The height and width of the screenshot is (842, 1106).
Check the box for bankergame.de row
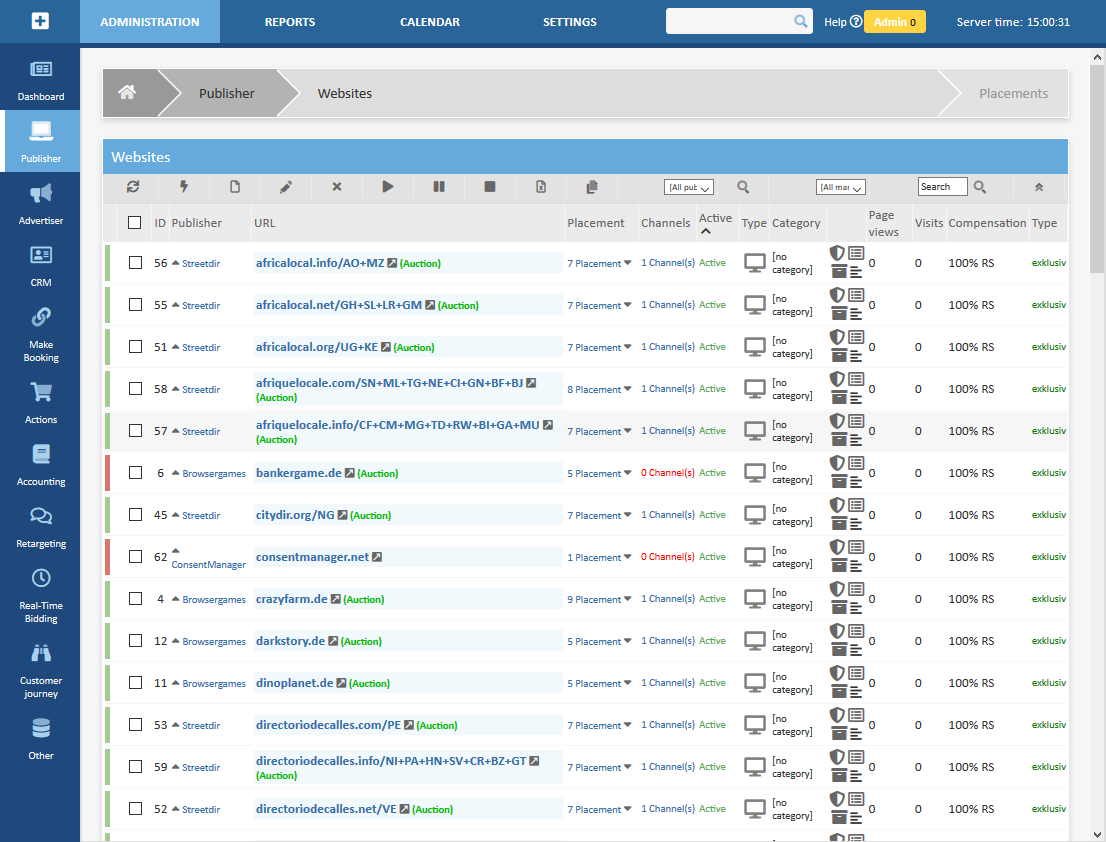point(135,473)
